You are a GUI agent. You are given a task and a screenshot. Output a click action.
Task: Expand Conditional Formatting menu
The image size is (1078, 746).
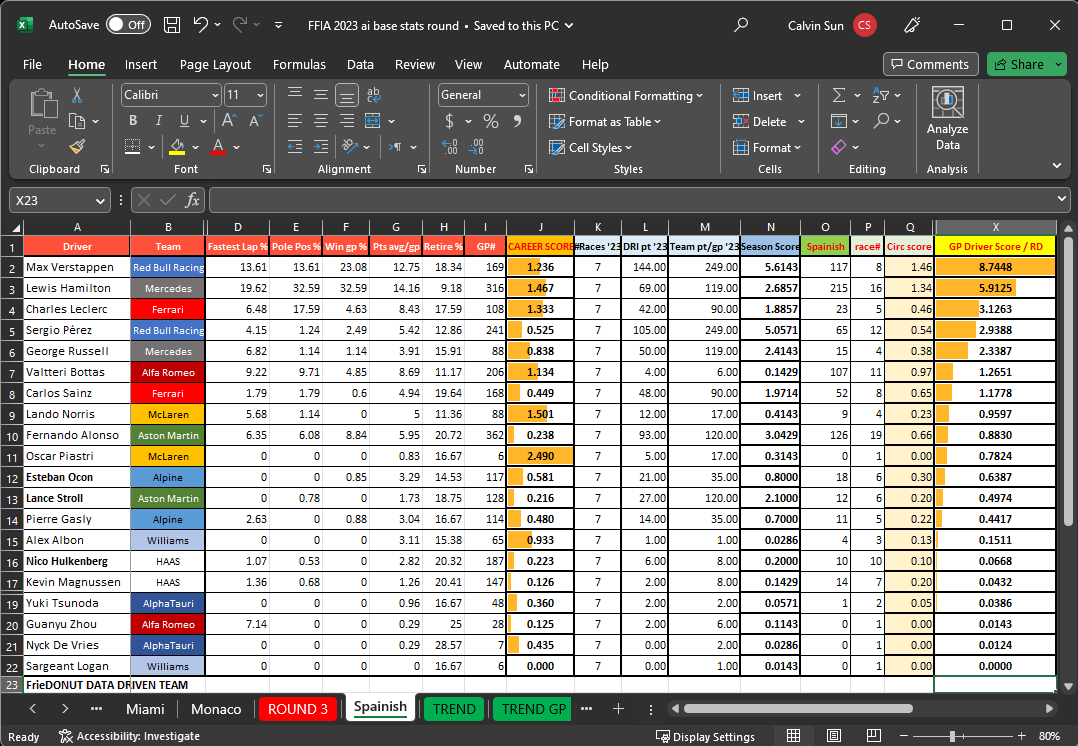[626, 96]
